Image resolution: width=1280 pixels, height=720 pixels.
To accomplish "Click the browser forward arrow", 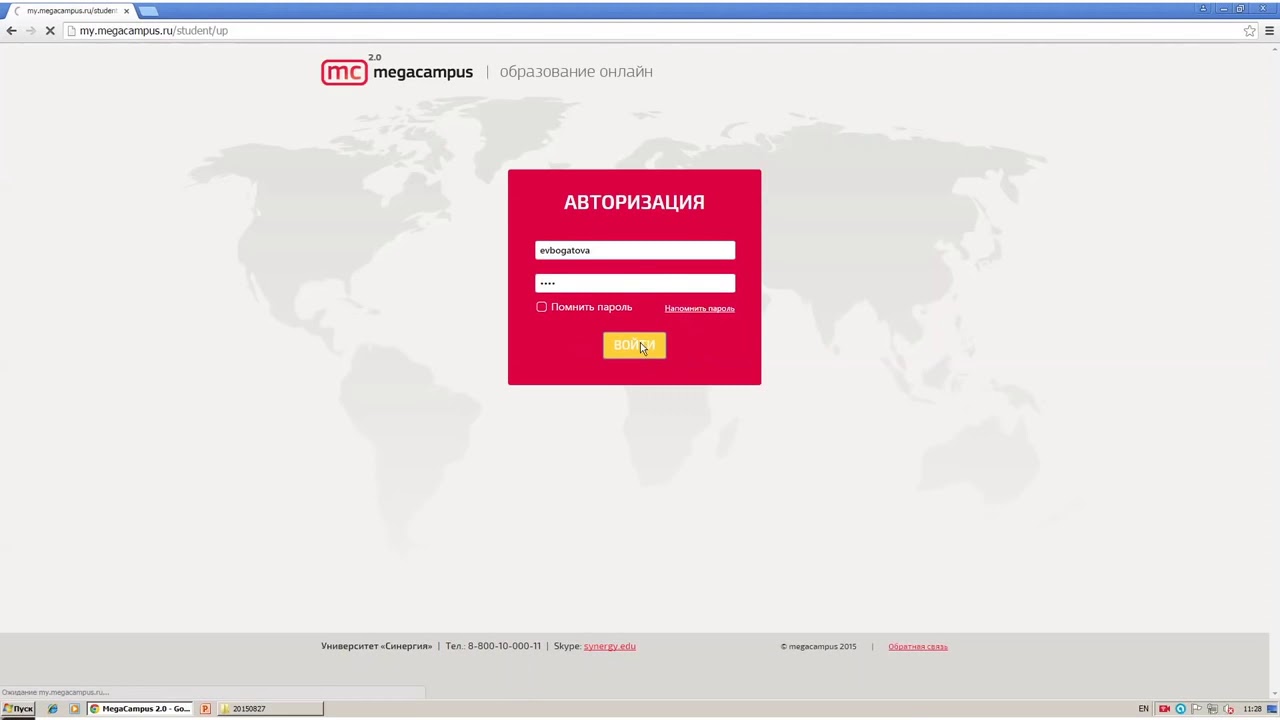I will click(30, 31).
